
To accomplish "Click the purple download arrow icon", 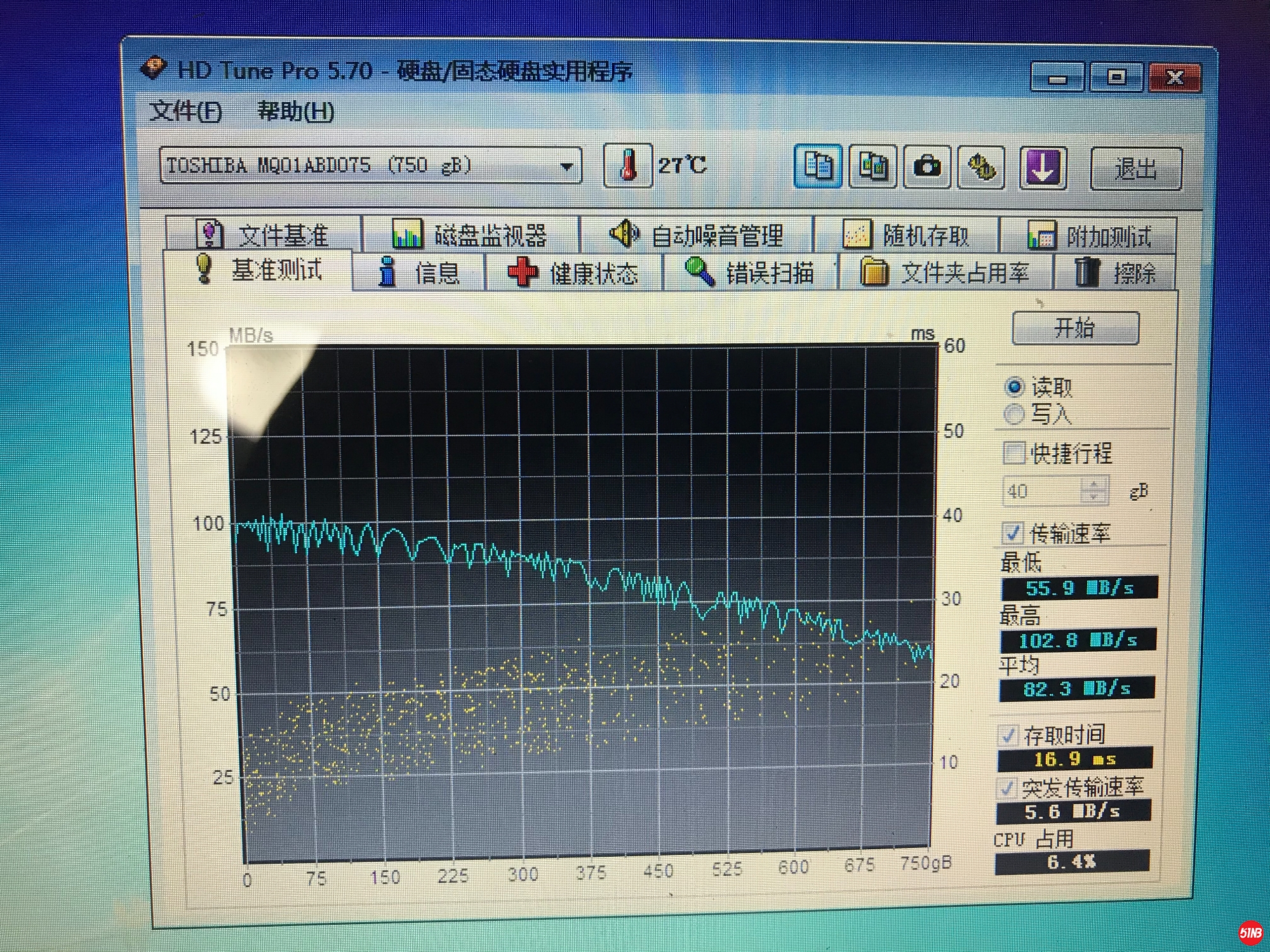I will coord(1043,168).
